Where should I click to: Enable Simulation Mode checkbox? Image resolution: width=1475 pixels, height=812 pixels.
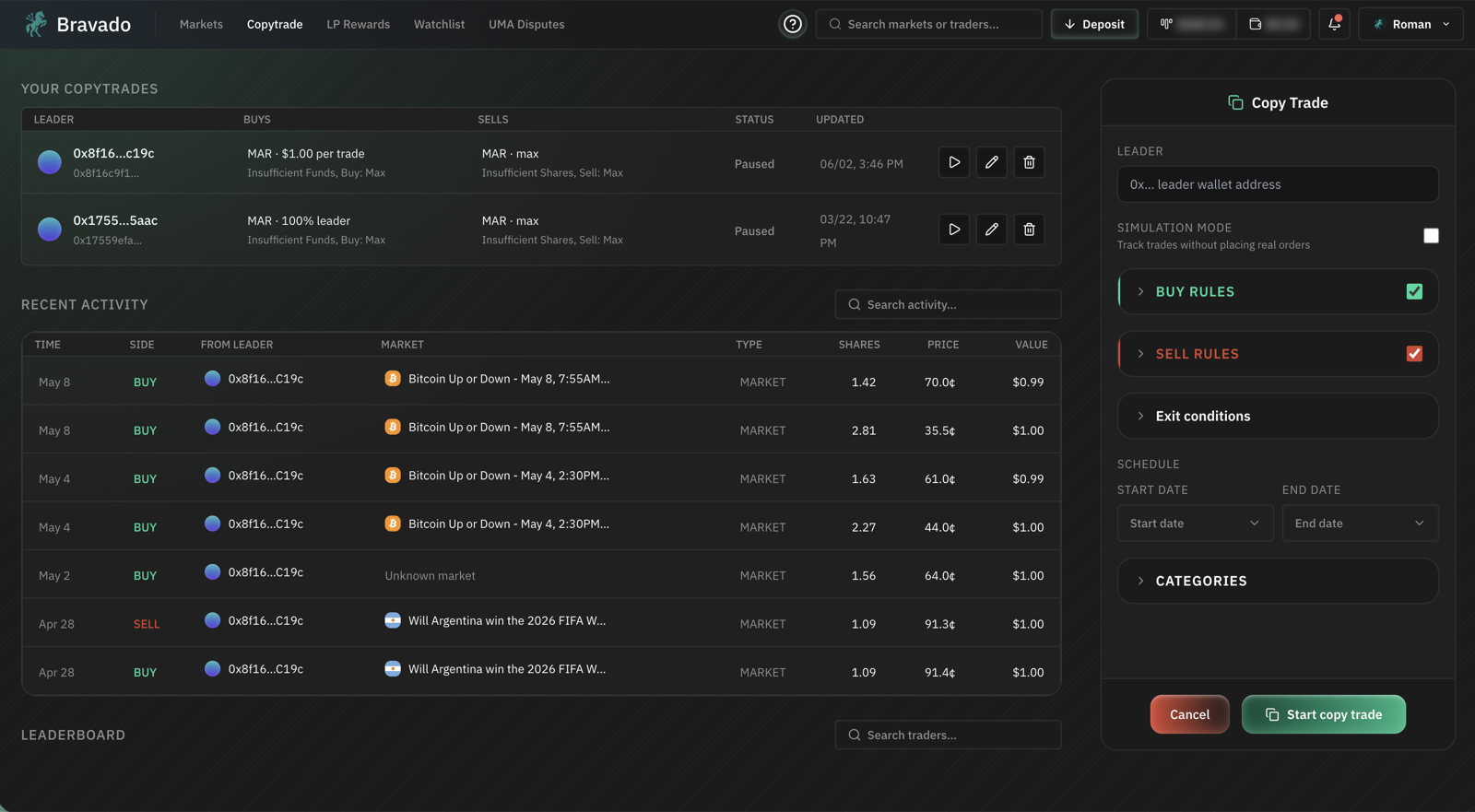[1431, 236]
